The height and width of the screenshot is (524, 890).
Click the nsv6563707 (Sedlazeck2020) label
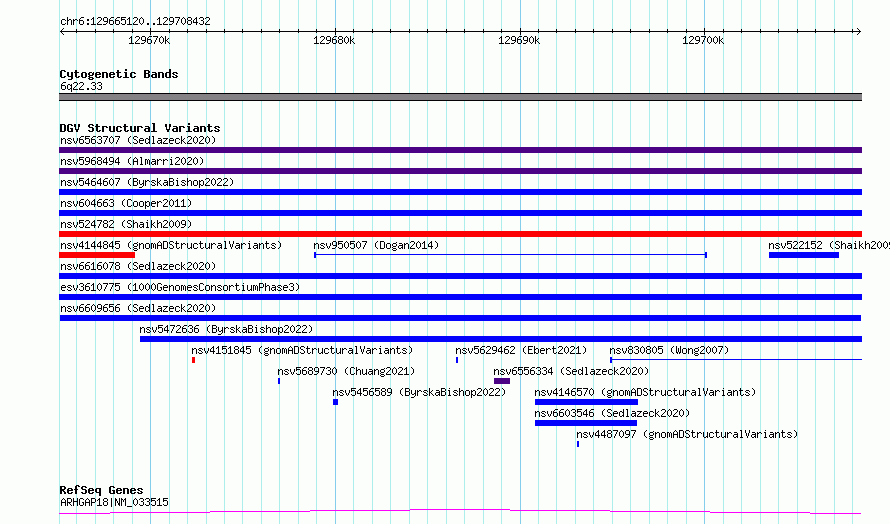coord(138,140)
